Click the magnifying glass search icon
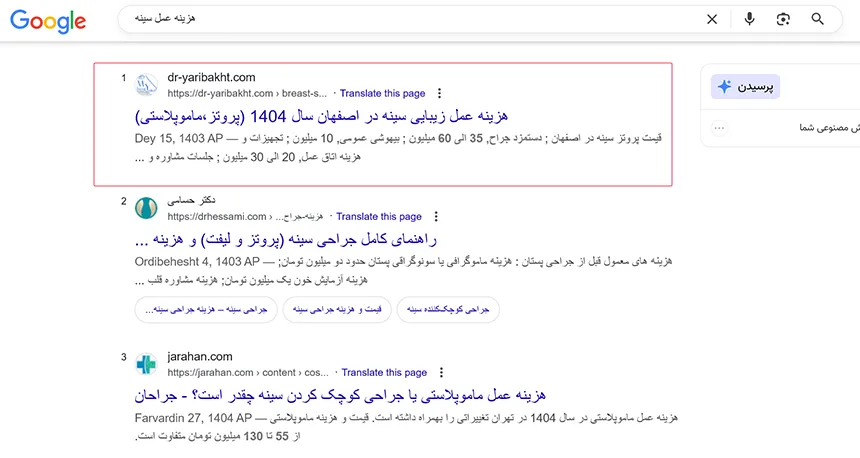 (818, 19)
